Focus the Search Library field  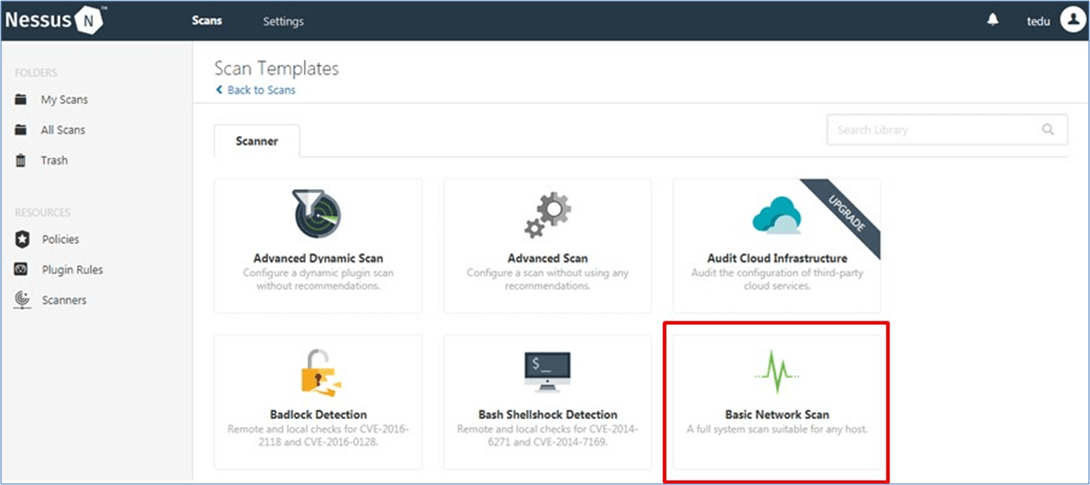tap(947, 129)
